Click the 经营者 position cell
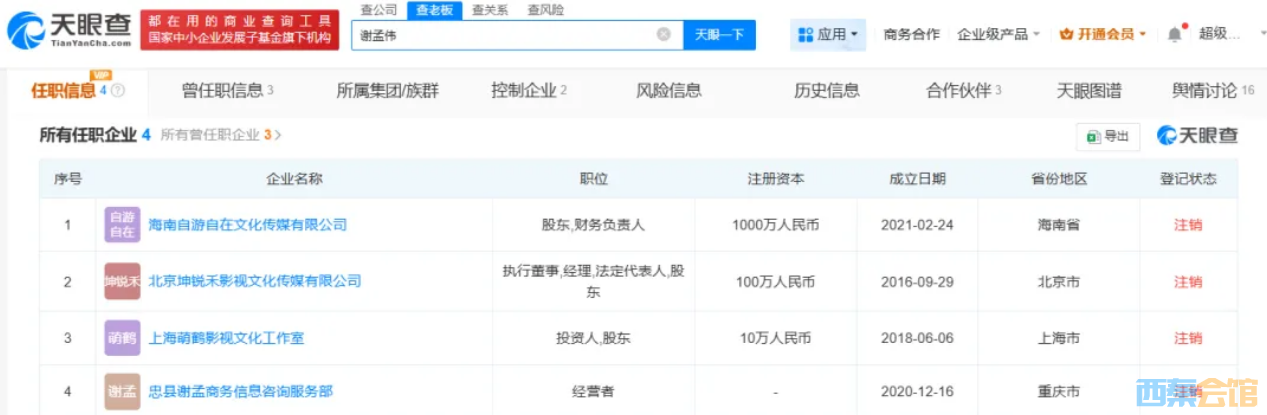1267x415 pixels. pyautogui.click(x=593, y=392)
